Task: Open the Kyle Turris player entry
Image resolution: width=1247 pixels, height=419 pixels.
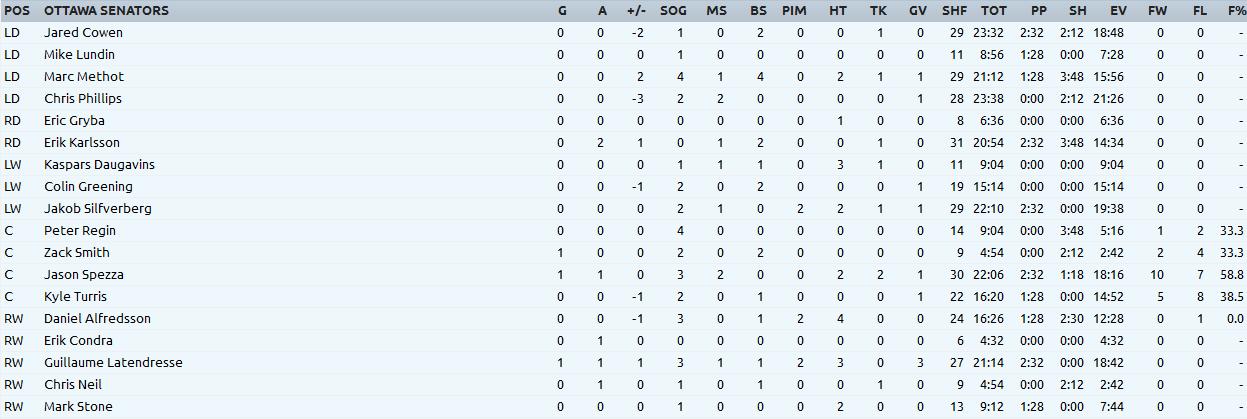Action: pyautogui.click(x=75, y=296)
